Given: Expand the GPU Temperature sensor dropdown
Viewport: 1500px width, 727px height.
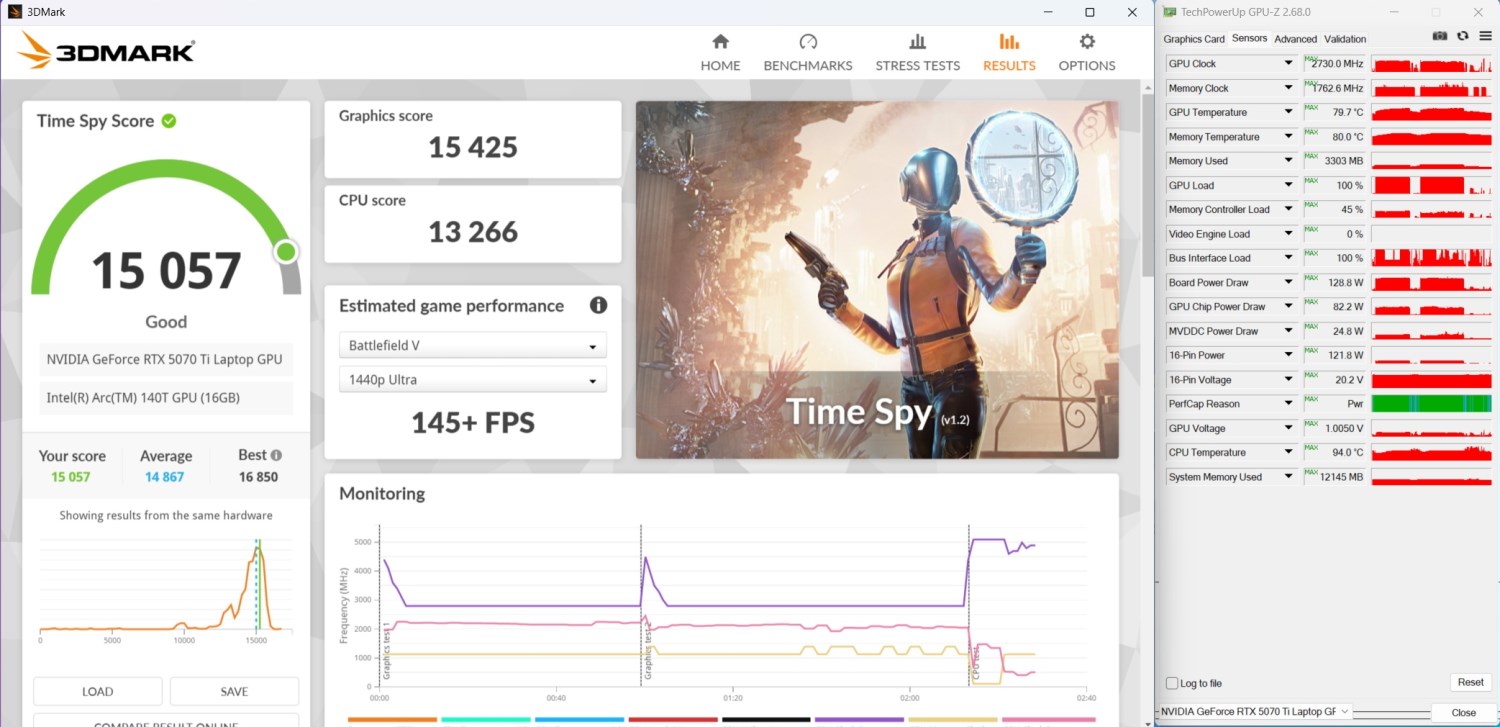Looking at the screenshot, I should [1289, 112].
